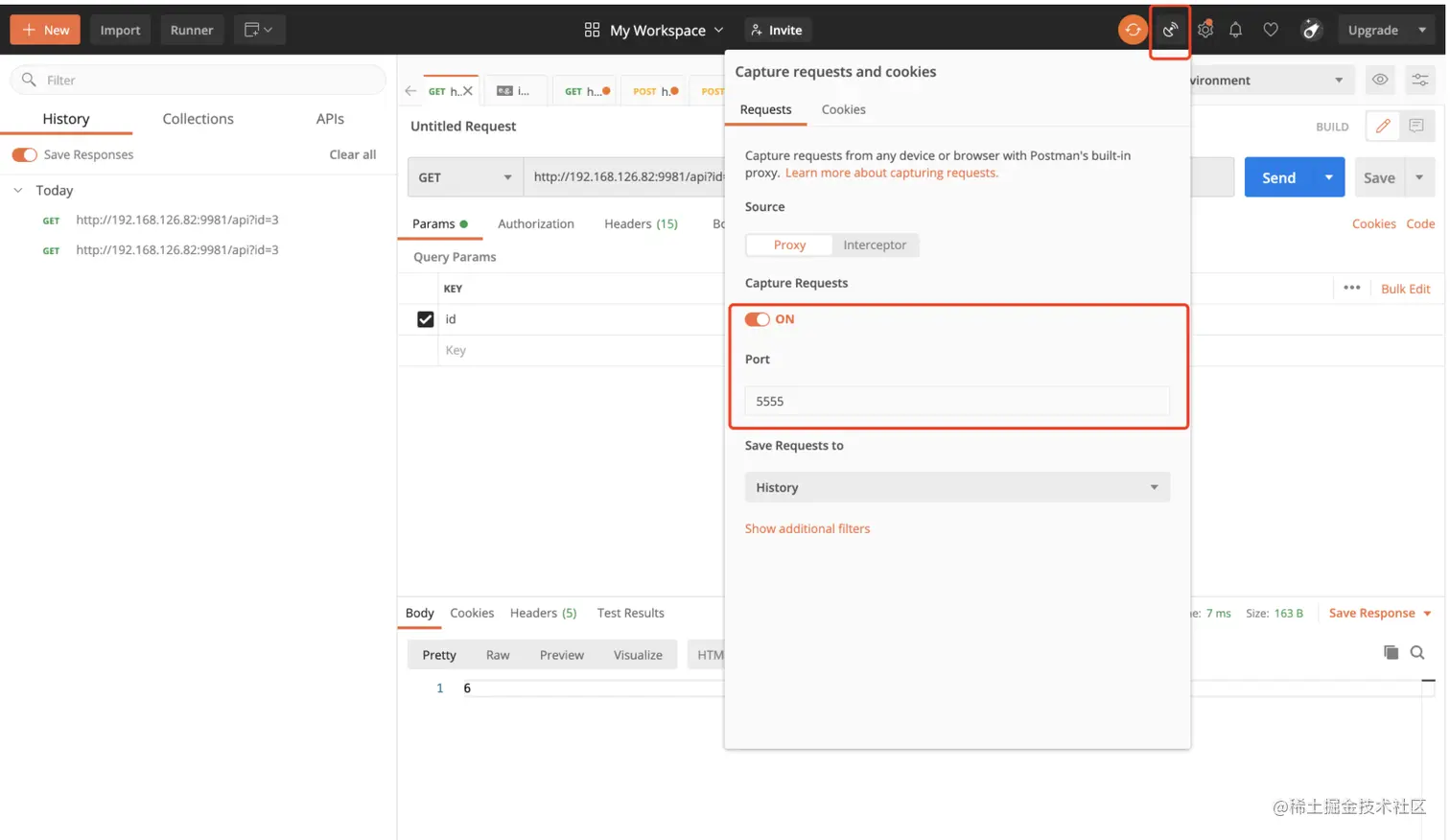The width and height of the screenshot is (1450, 840).
Task: Close the active GET request tab
Action: (x=468, y=91)
